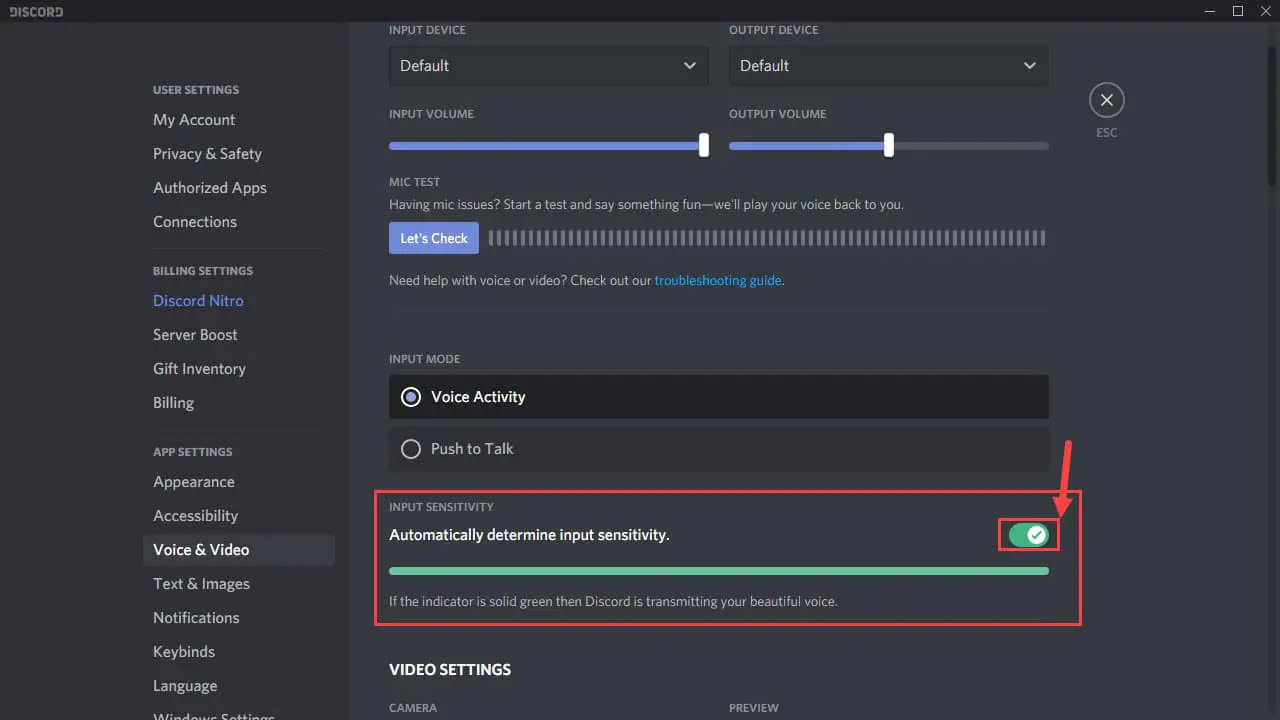Image resolution: width=1280 pixels, height=720 pixels.
Task: Click the green input sensitivity indicator bar
Action: point(719,571)
